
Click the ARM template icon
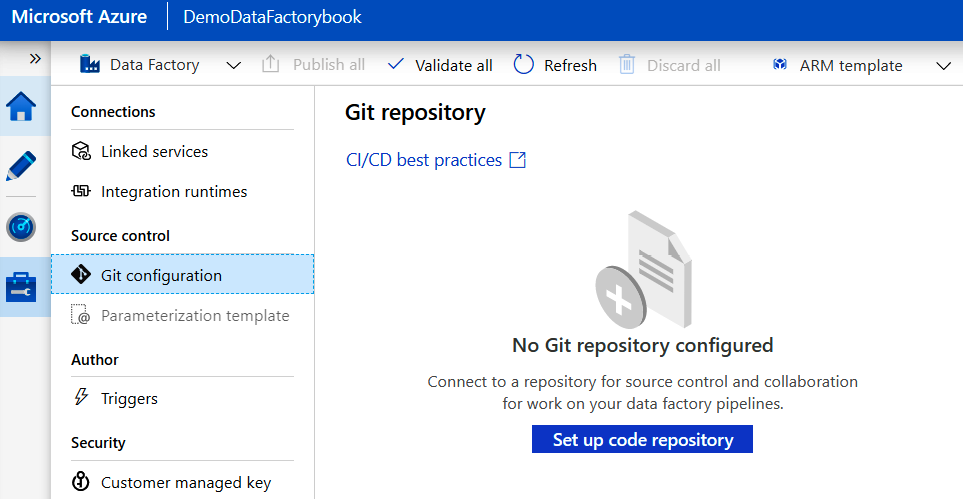point(780,65)
